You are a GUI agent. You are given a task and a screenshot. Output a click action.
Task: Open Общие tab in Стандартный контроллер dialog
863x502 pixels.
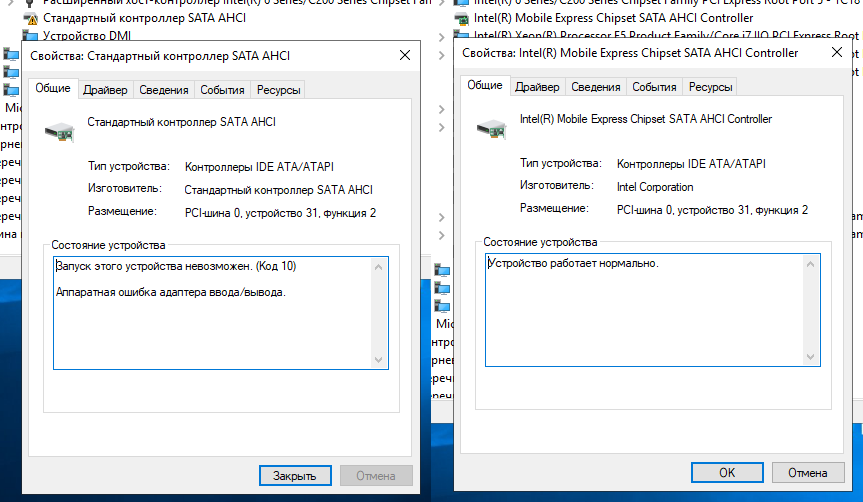[53, 88]
